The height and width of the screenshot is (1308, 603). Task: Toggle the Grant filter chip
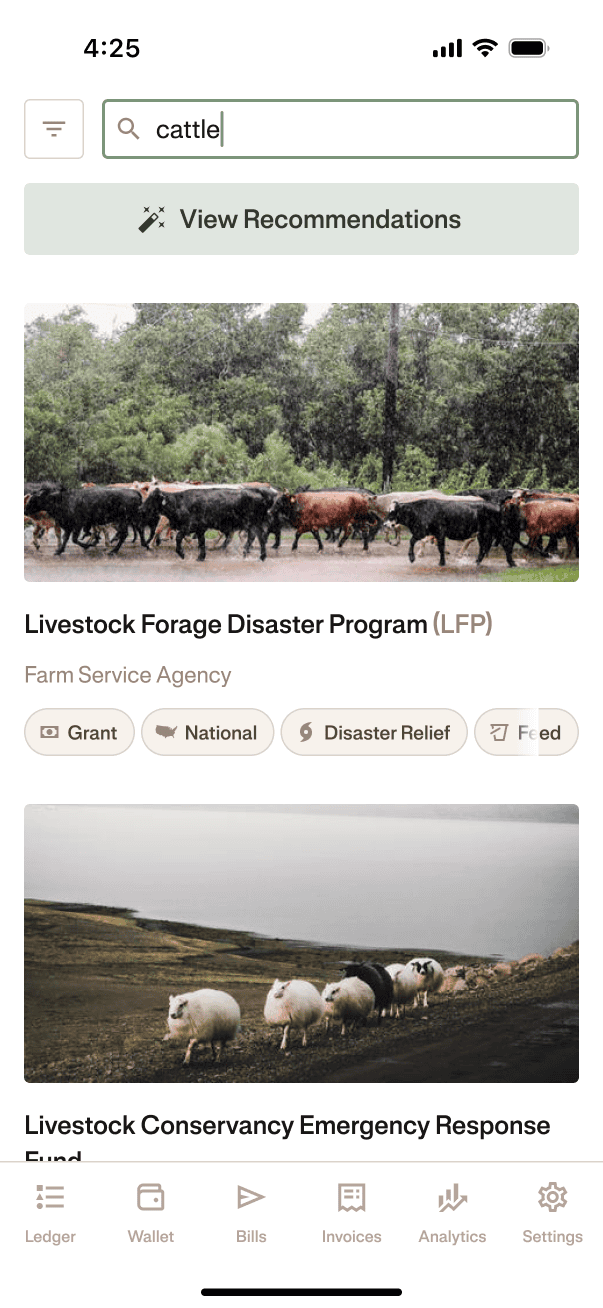point(79,731)
